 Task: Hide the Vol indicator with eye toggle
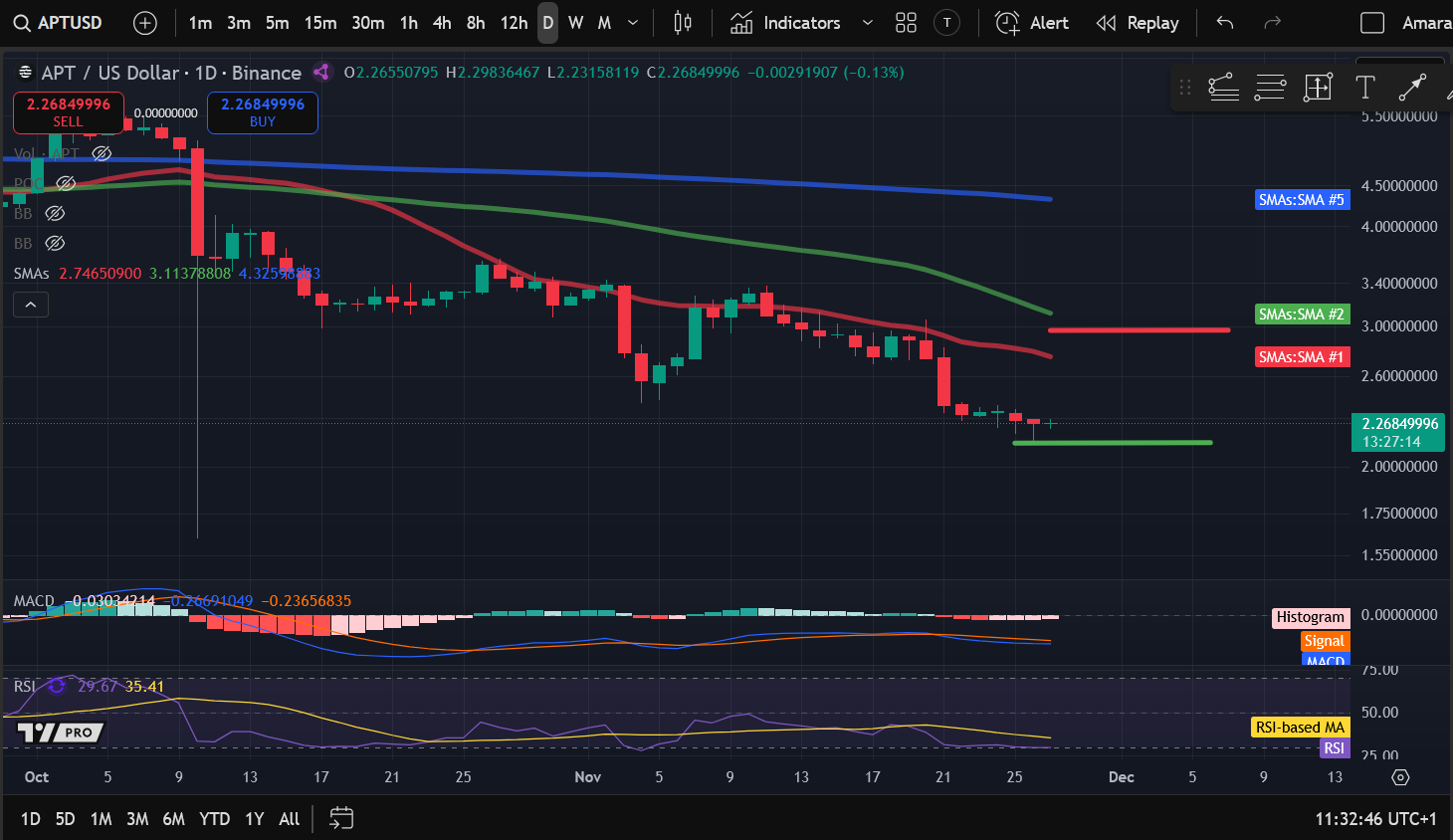(102, 153)
